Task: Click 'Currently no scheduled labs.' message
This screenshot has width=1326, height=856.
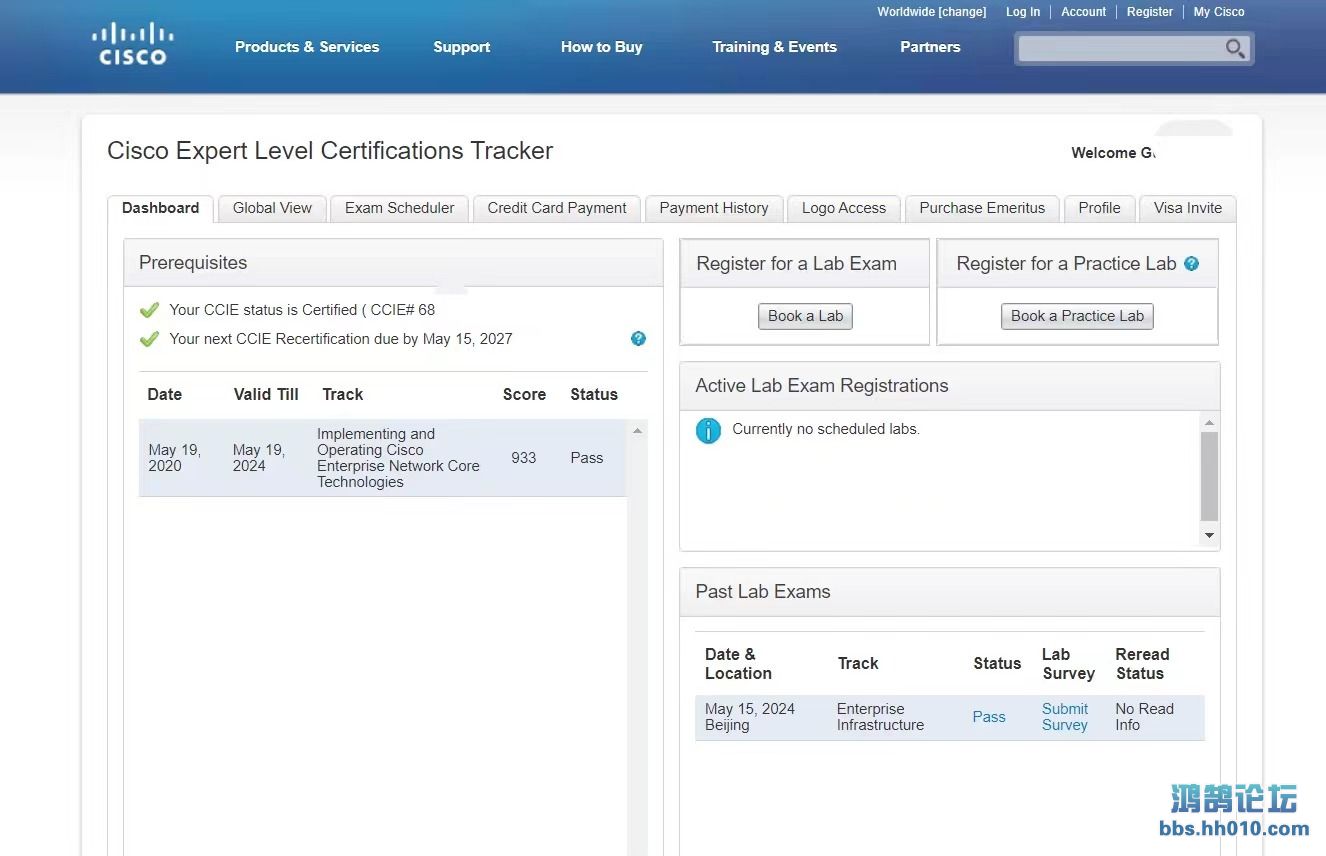Action: [826, 429]
